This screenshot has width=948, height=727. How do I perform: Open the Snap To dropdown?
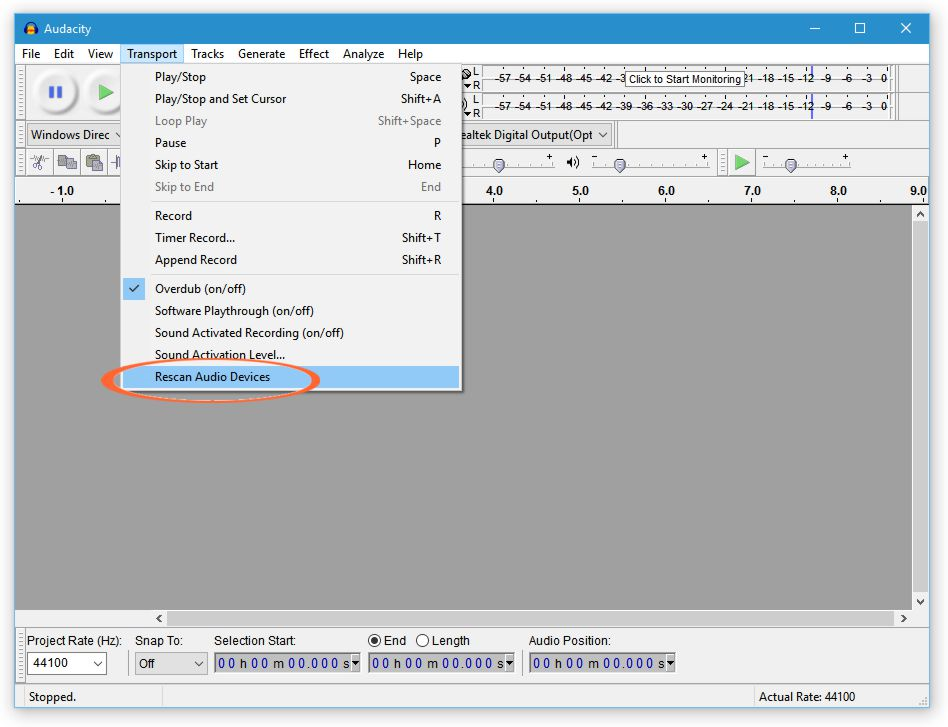[x=170, y=663]
